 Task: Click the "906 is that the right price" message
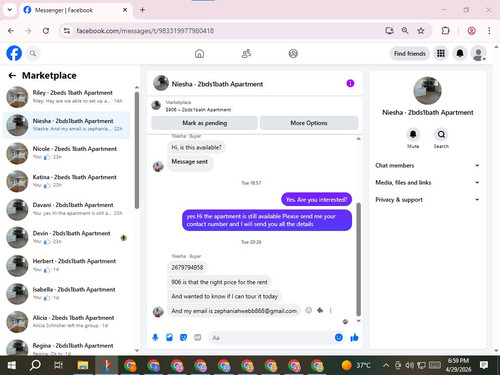point(219,282)
